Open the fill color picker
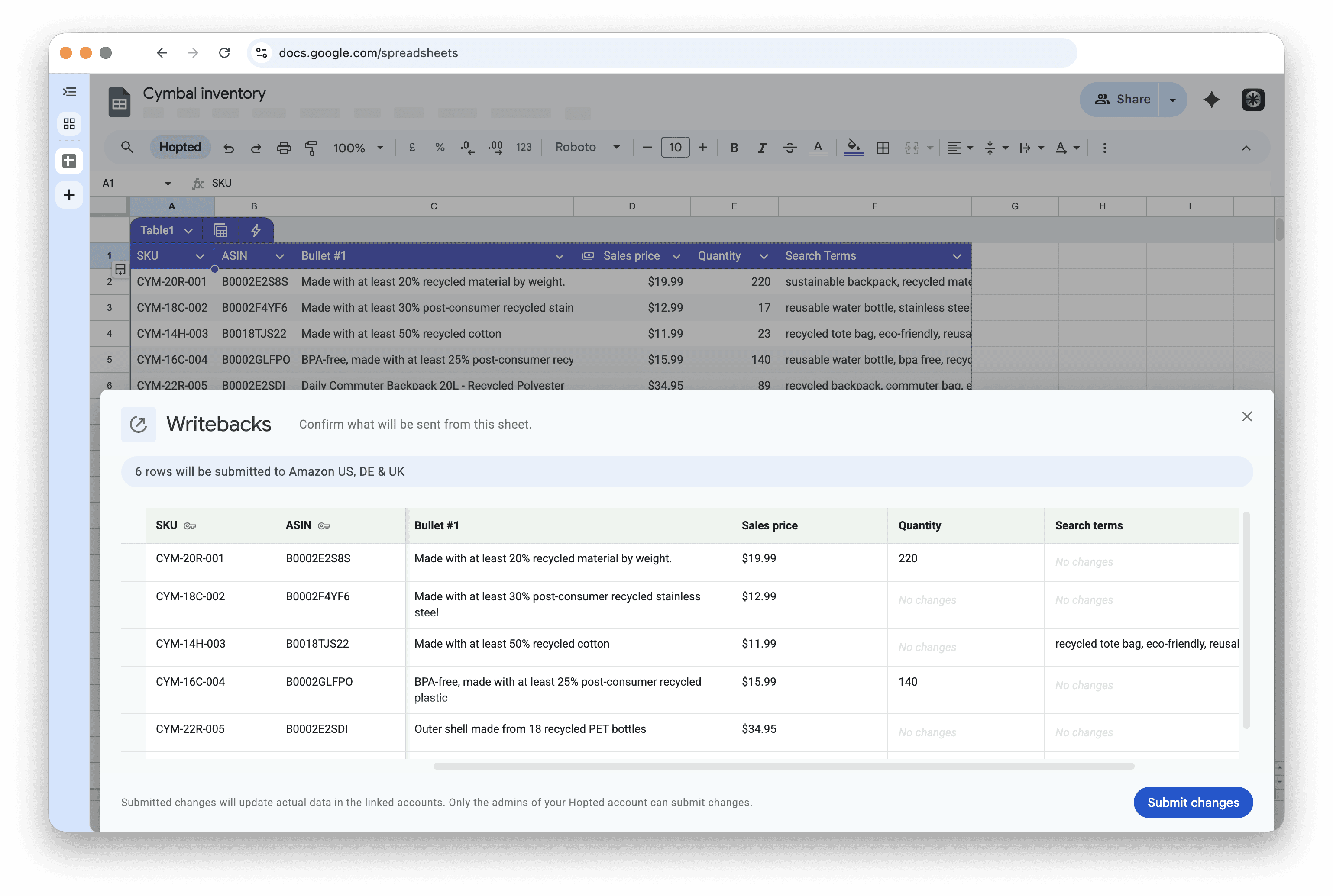The width and height of the screenshot is (1333, 896). pyautogui.click(x=853, y=148)
